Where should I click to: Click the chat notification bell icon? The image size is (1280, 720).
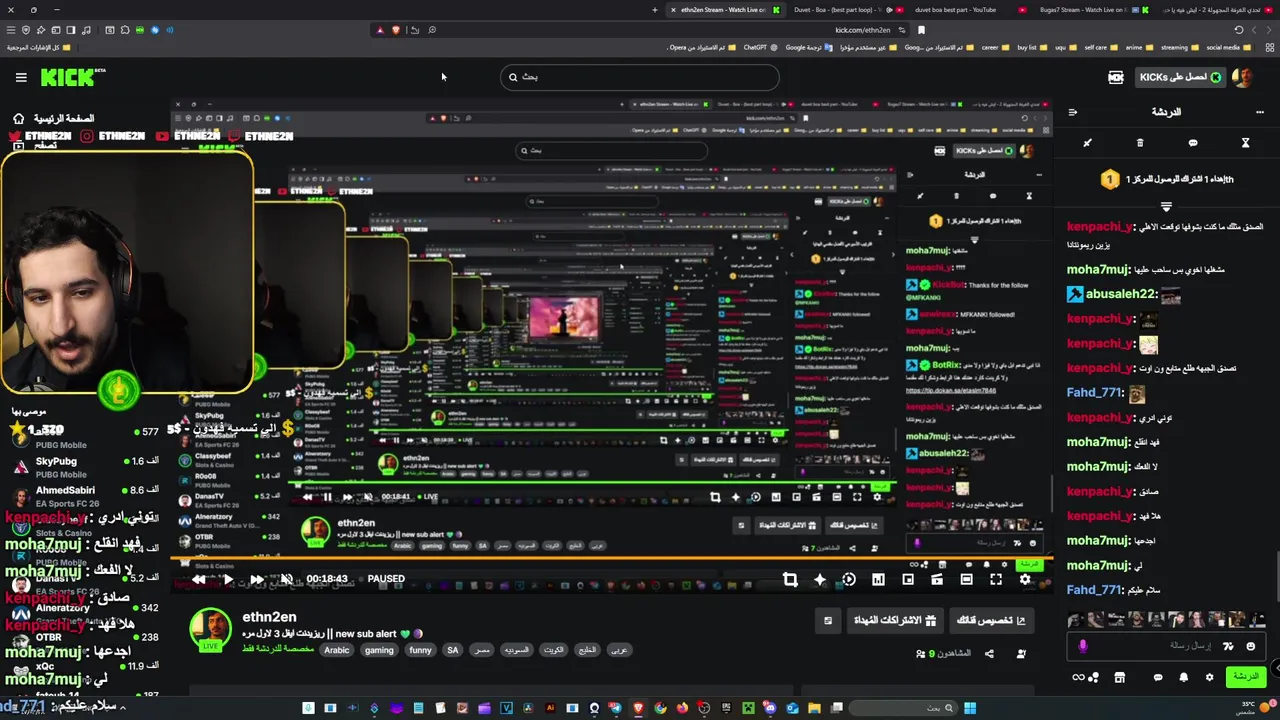pos(1184,677)
